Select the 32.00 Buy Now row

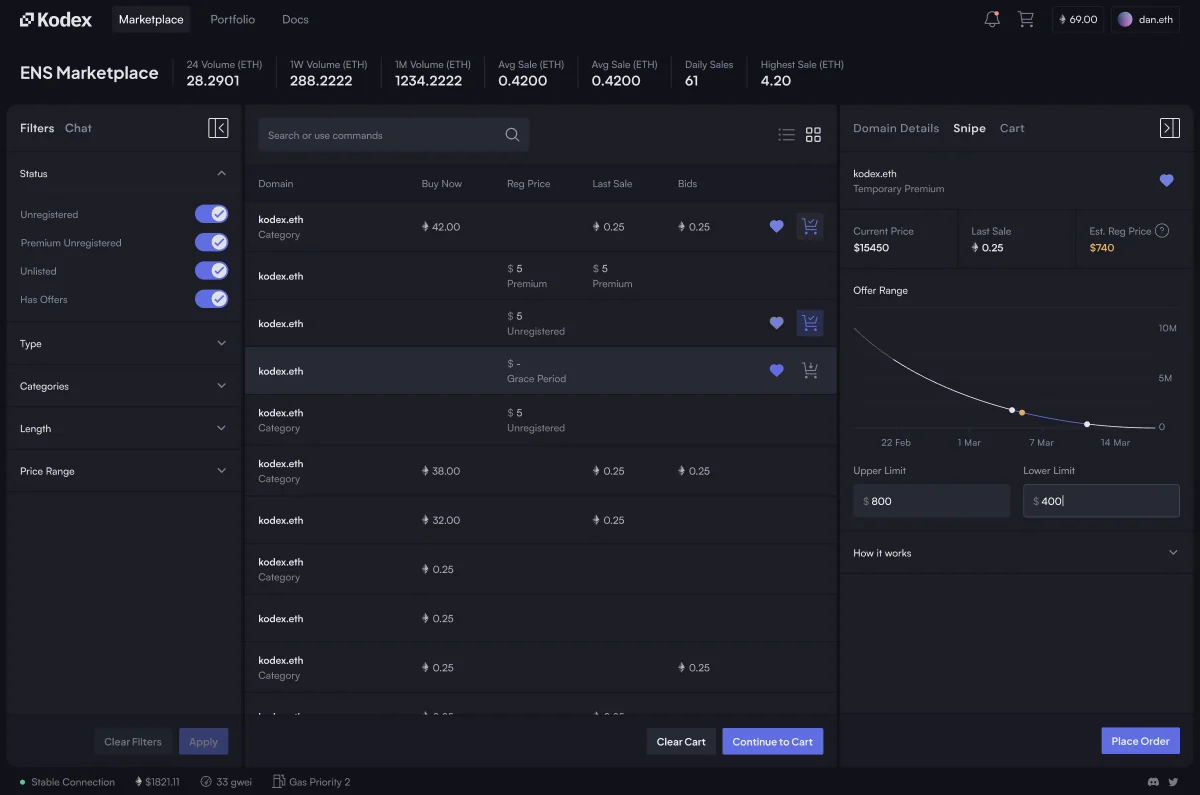pos(540,520)
